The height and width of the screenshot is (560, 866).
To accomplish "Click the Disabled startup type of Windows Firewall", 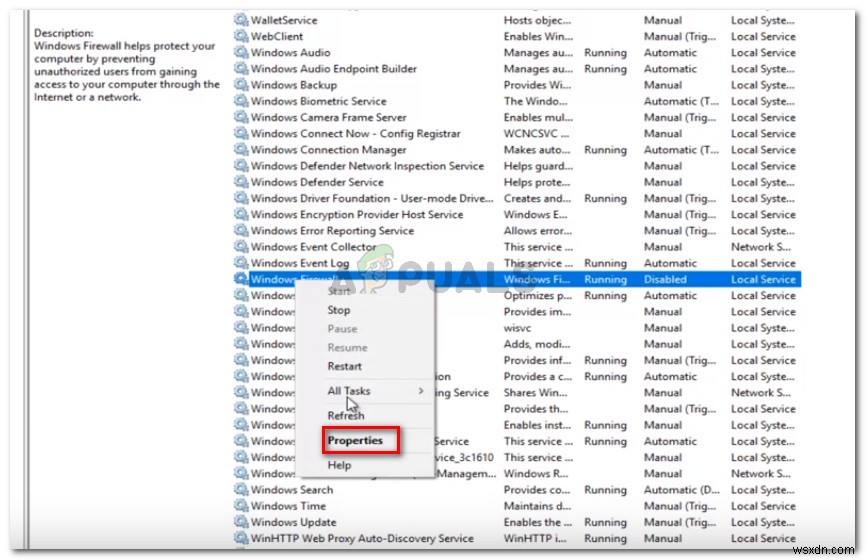I will [x=665, y=279].
